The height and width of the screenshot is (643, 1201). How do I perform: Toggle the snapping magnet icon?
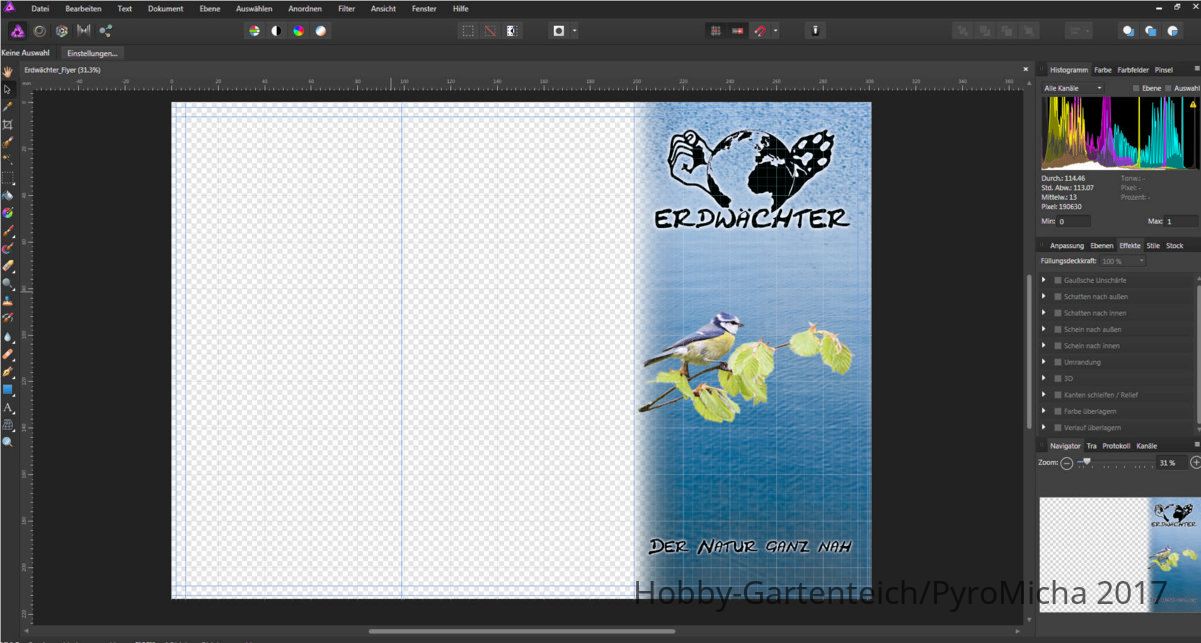click(760, 31)
